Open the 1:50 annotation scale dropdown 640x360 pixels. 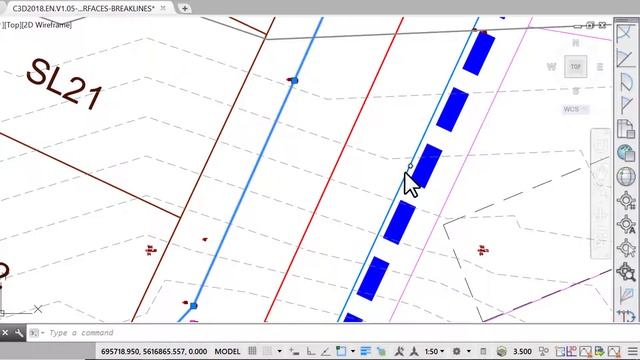coord(434,351)
